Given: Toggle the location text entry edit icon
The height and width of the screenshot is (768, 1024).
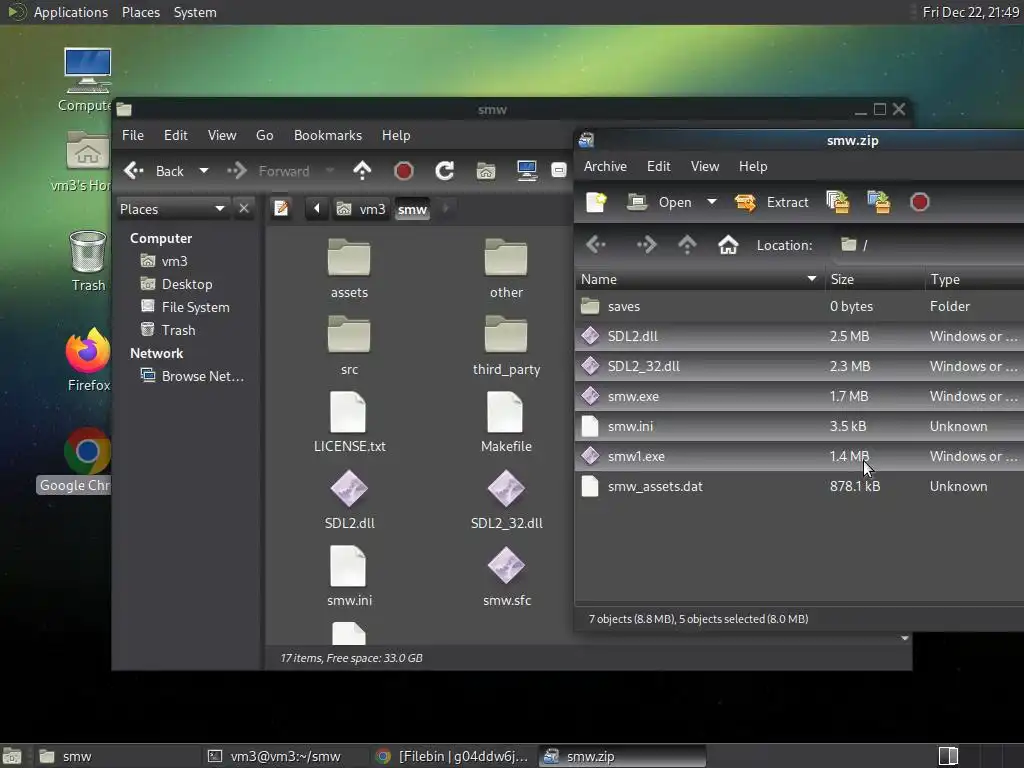Looking at the screenshot, I should pos(281,209).
